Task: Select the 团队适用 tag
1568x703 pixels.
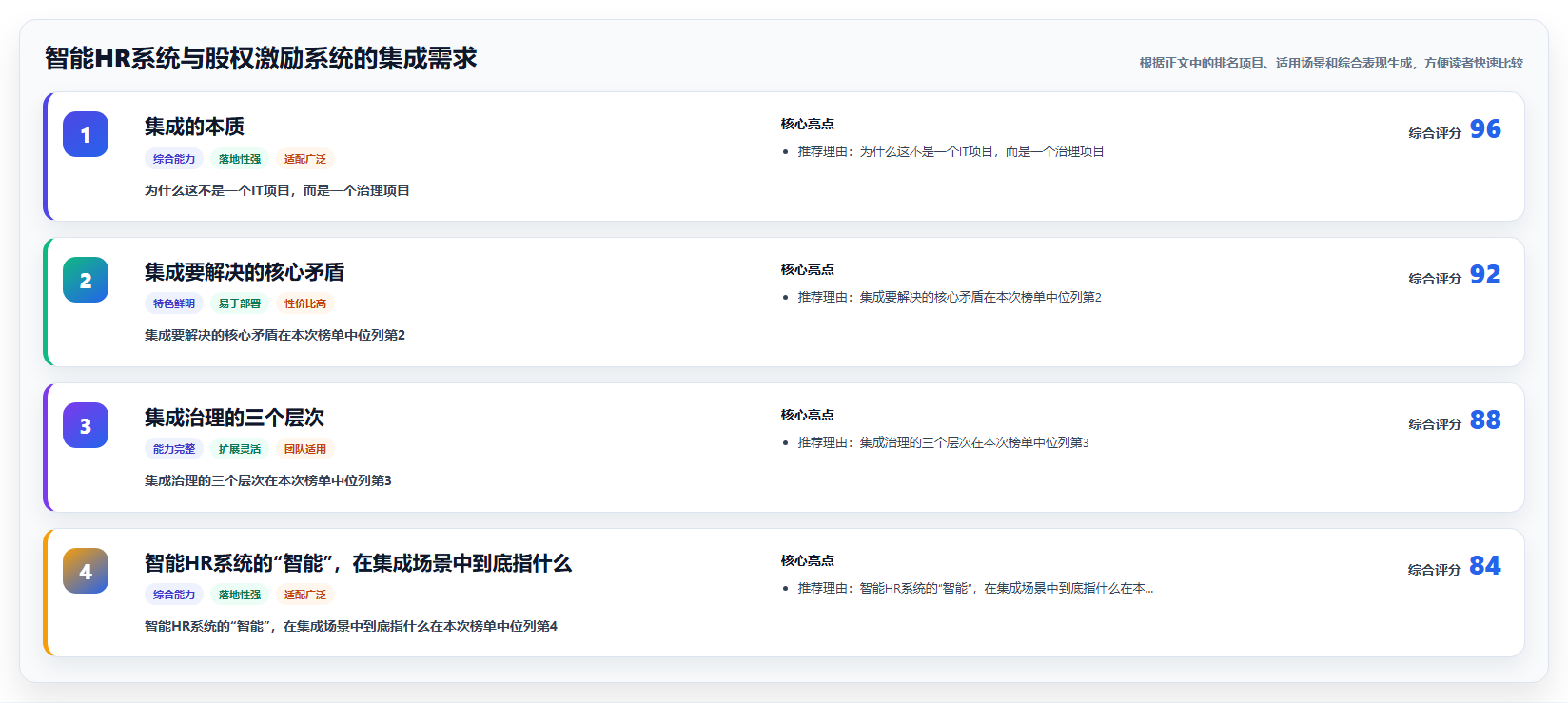Action: click(x=305, y=449)
